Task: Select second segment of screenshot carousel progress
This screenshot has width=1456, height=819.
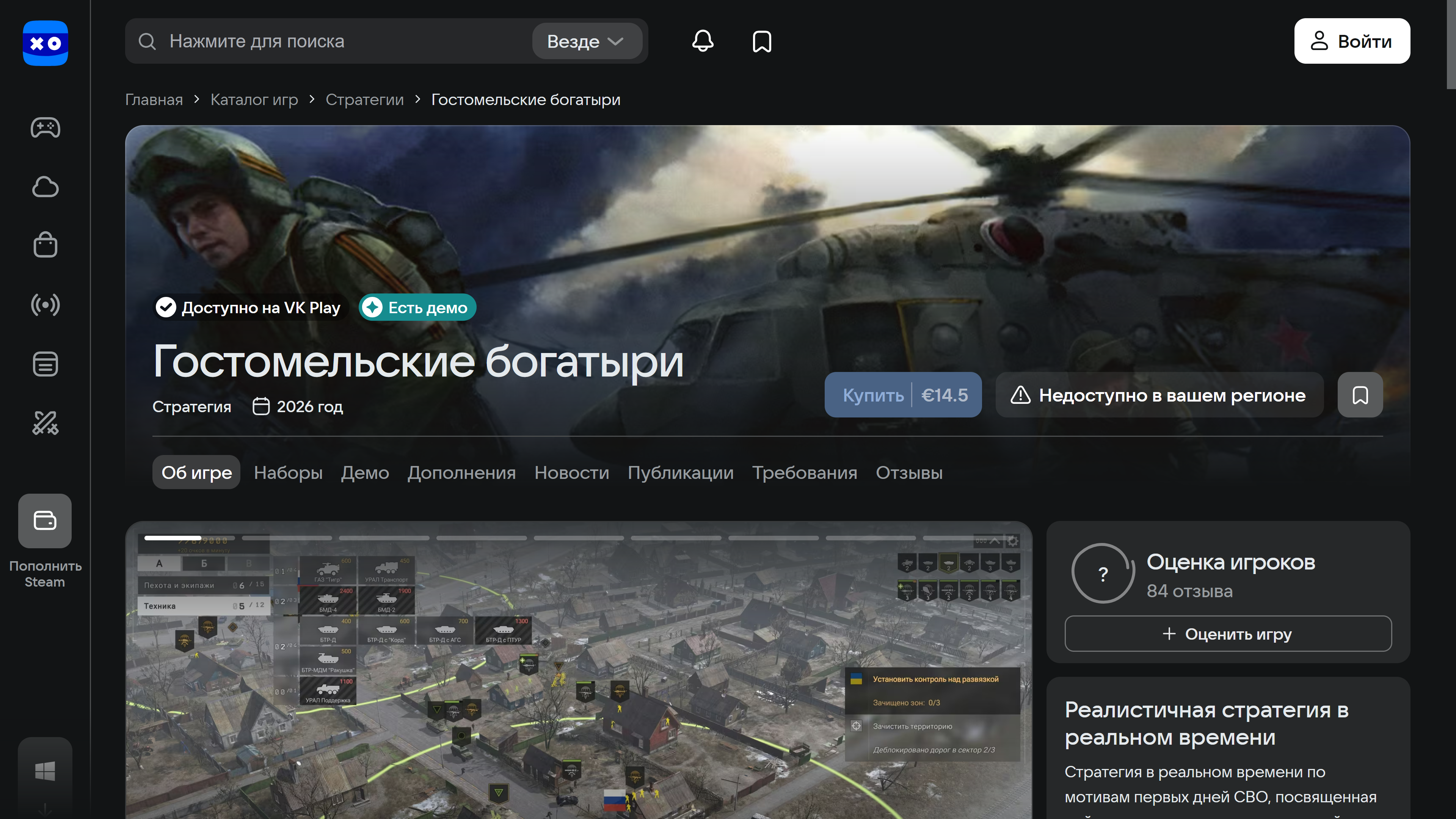Action: [x=287, y=538]
